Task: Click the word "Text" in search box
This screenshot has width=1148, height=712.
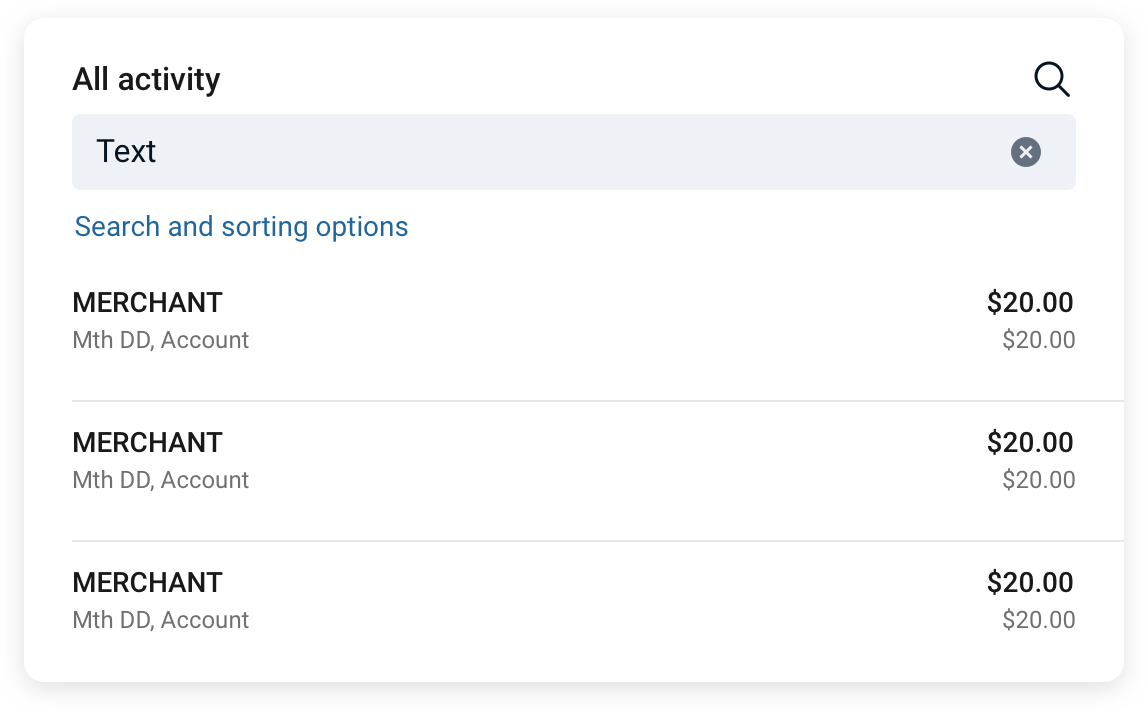Action: 126,152
